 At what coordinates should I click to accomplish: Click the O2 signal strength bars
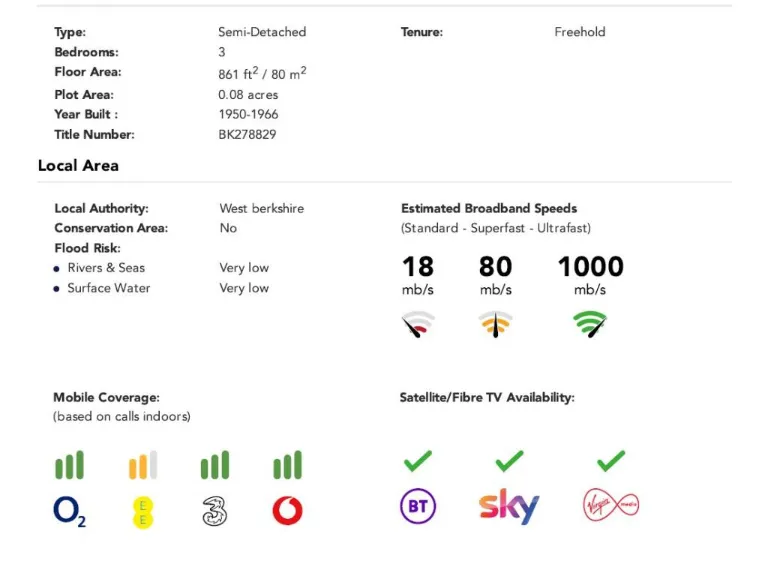point(70,465)
